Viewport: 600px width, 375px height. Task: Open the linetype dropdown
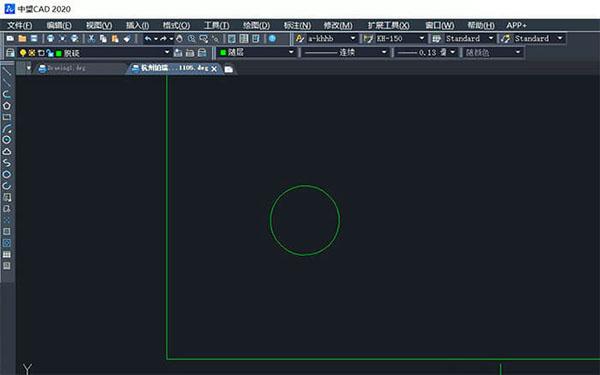click(x=384, y=52)
